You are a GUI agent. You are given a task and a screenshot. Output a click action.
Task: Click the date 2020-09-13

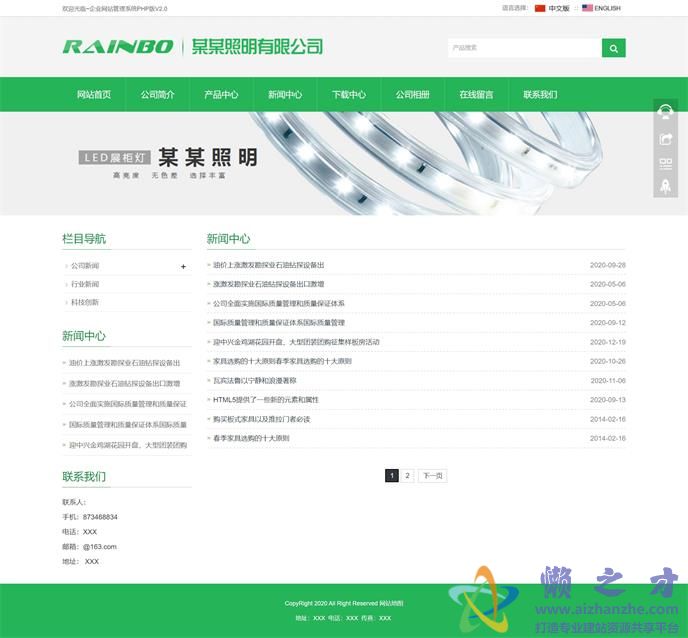coord(608,400)
